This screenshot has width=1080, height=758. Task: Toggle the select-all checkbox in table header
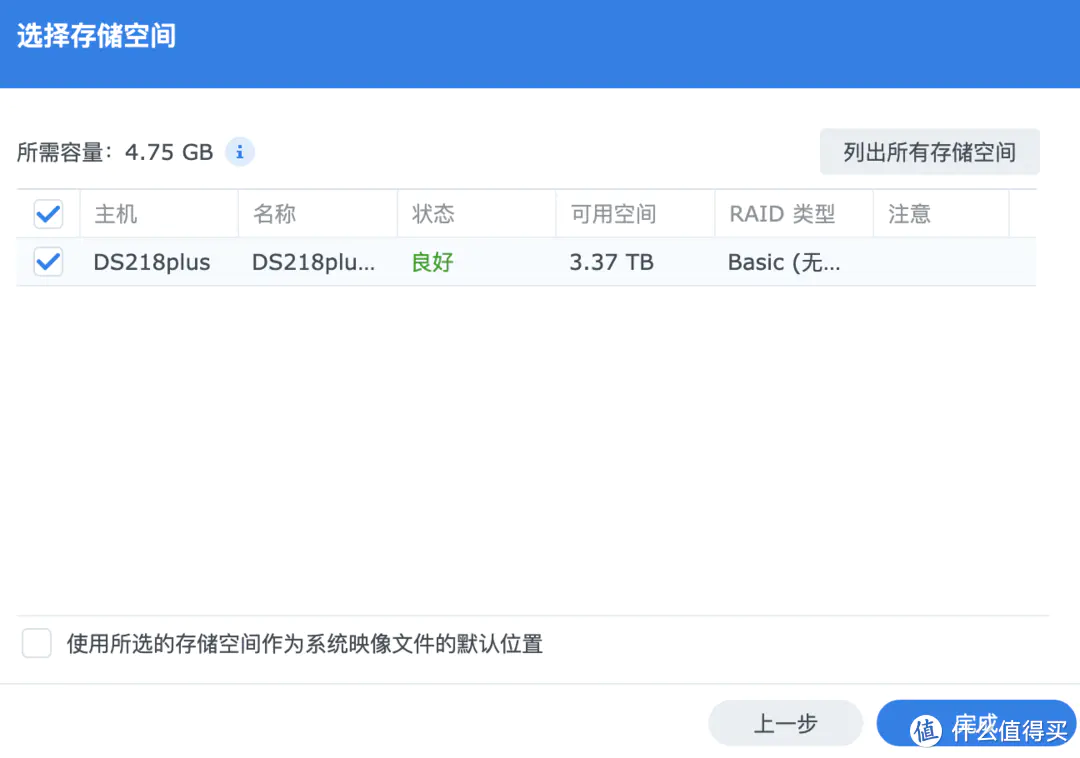click(48, 214)
